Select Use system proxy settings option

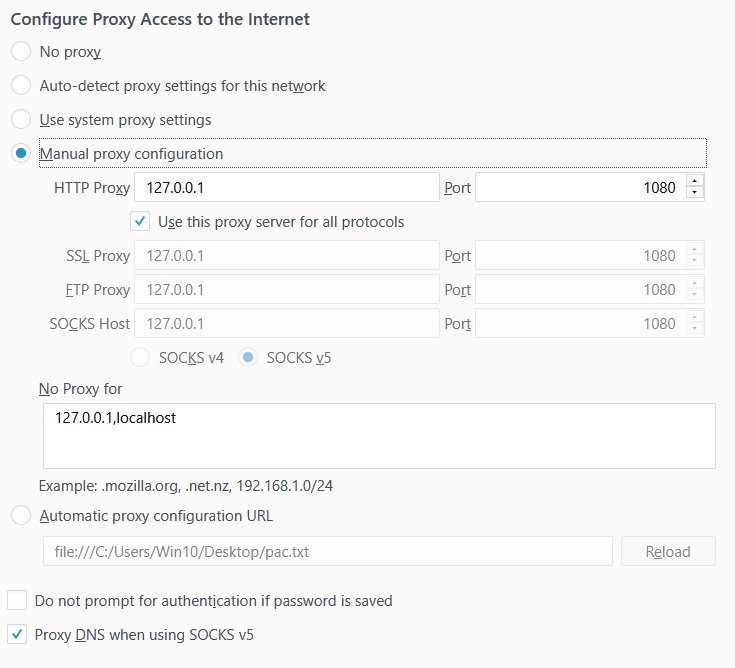(x=21, y=119)
